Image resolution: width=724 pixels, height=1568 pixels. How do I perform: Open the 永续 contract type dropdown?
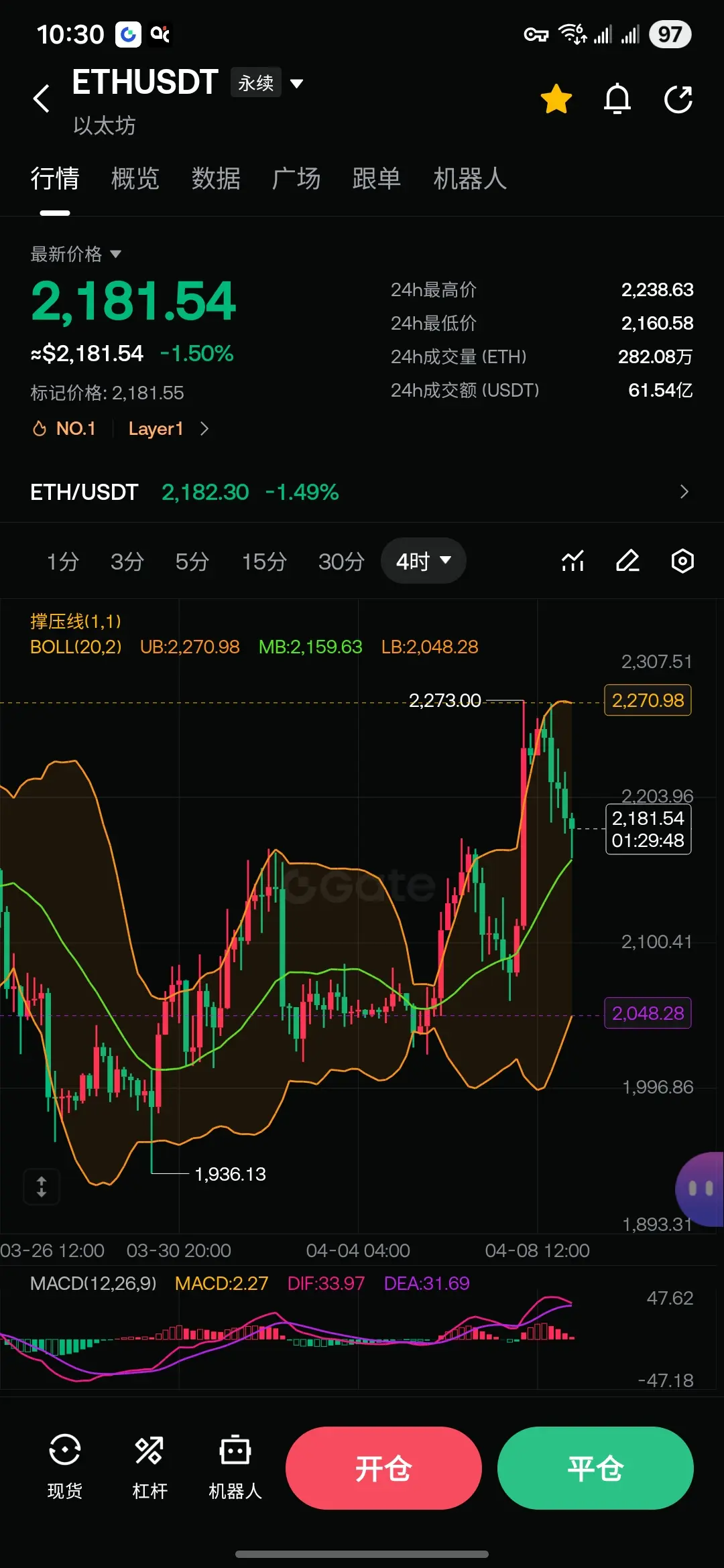click(267, 83)
